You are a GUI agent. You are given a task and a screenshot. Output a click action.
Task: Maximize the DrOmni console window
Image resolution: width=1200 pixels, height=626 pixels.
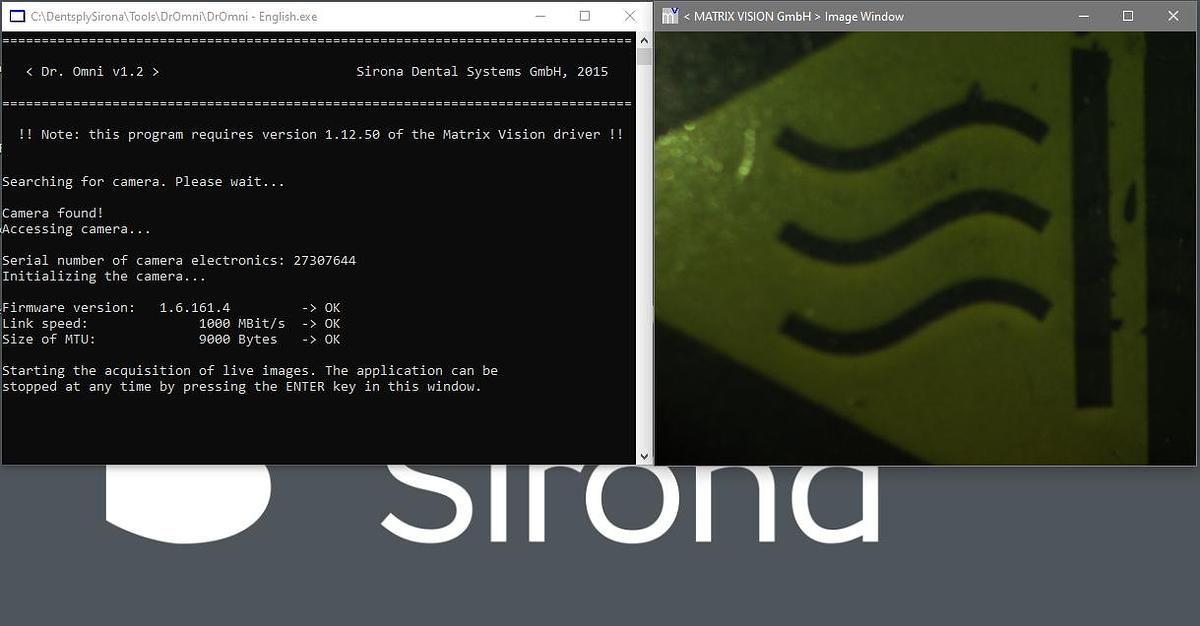(x=585, y=16)
